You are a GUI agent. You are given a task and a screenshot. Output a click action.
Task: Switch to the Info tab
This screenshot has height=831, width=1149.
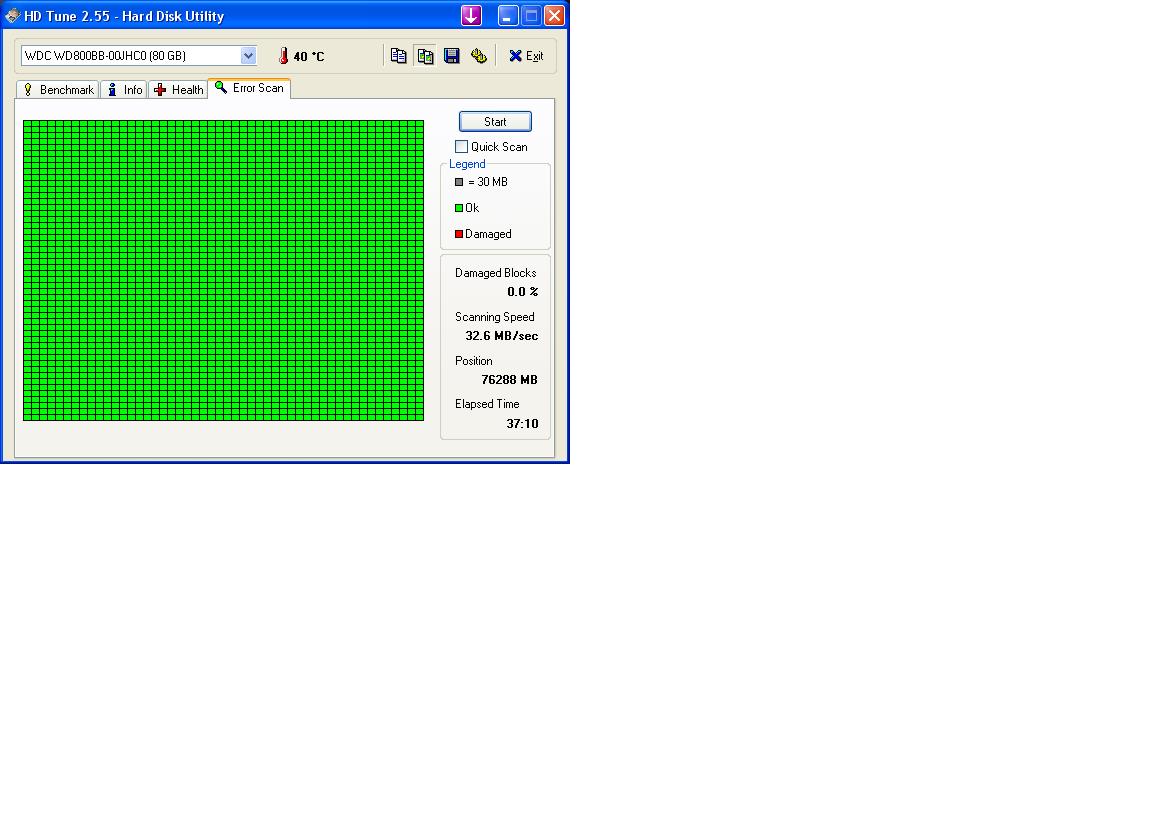[124, 89]
